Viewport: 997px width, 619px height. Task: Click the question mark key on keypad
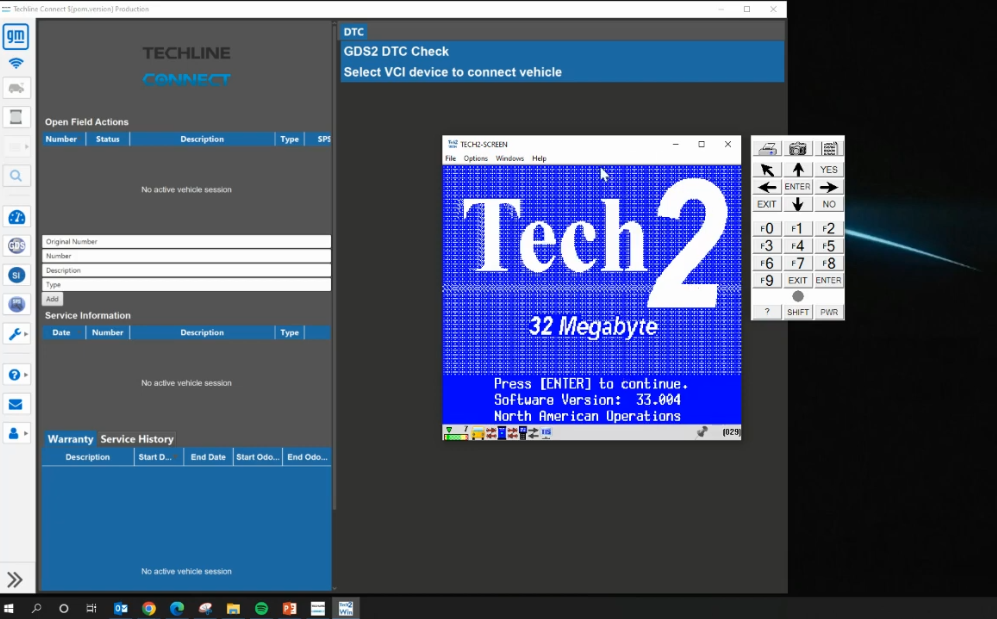point(767,312)
